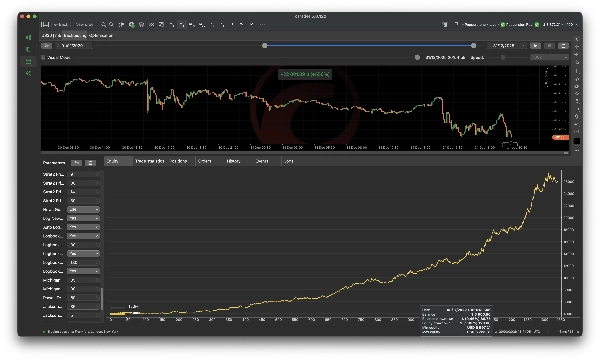Click the zoom in magnifier in chart toolbar
The width and height of the screenshot is (600, 360).
point(103,24)
